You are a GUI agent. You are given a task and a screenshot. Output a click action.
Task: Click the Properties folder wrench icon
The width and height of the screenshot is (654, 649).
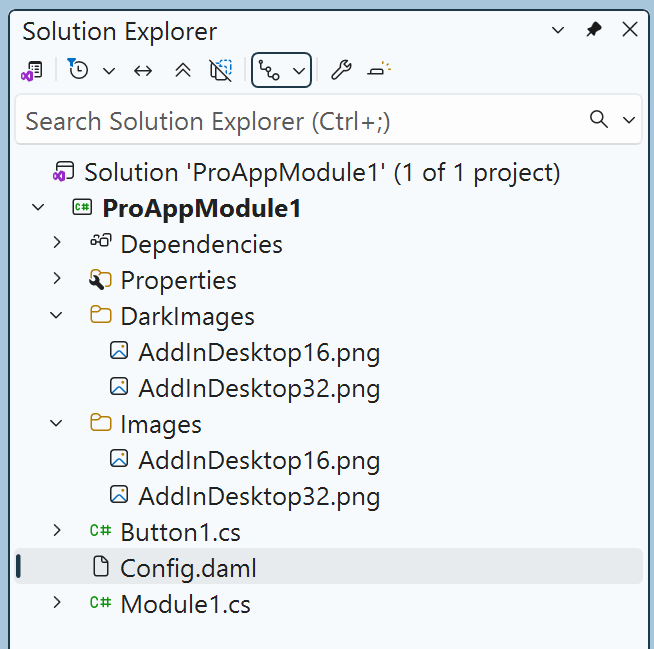[x=100, y=279]
